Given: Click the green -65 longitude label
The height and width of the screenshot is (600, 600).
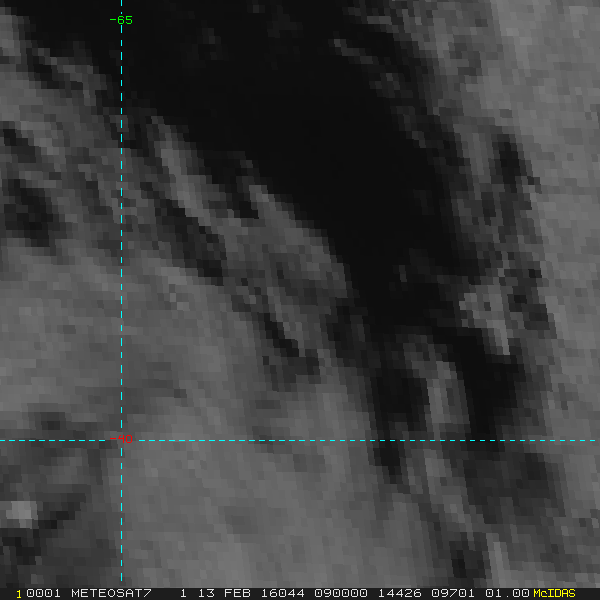Looking at the screenshot, I should [x=121, y=20].
